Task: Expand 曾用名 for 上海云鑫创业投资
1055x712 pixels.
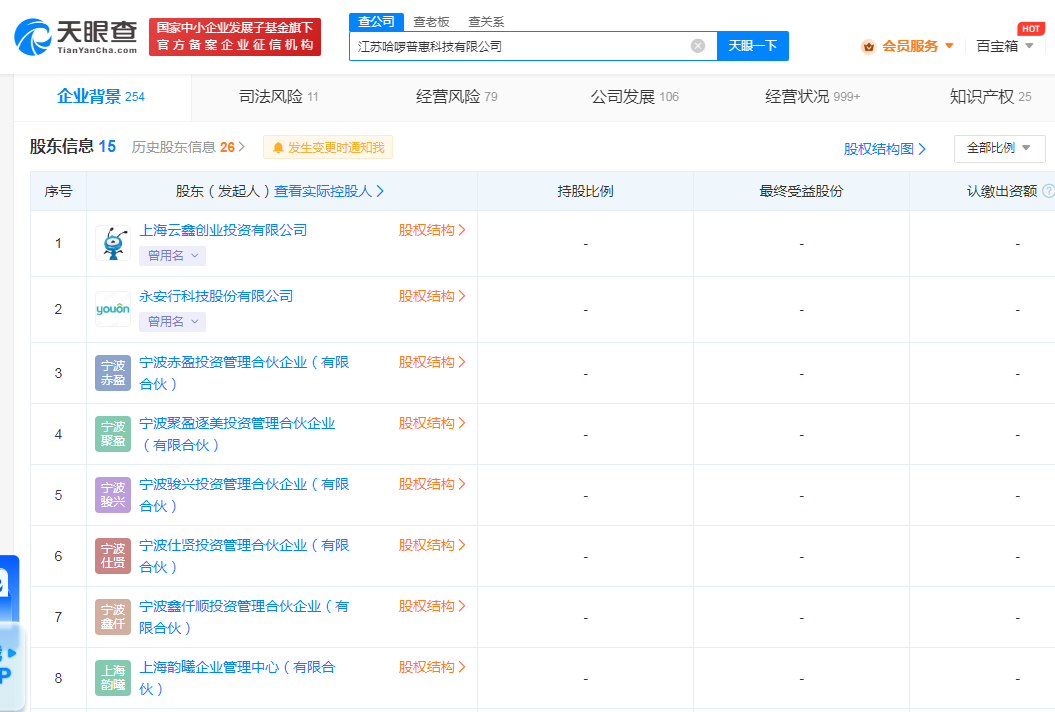Action: tap(172, 256)
